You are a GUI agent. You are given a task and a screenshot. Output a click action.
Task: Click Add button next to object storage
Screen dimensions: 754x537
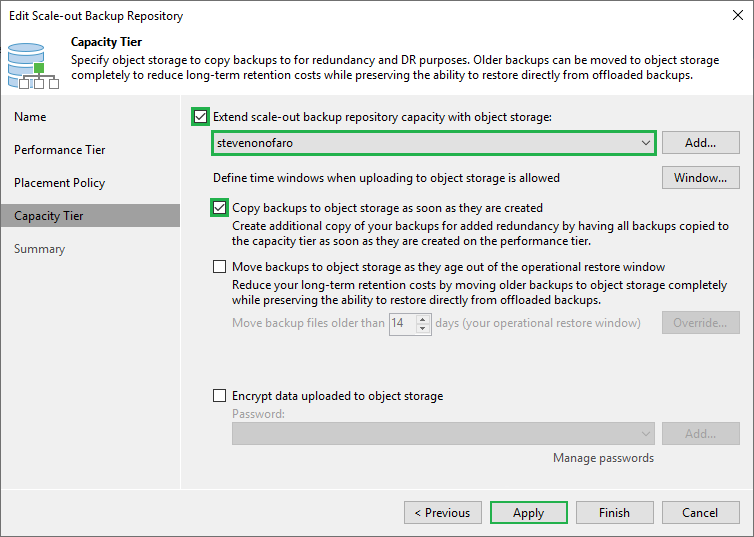(700, 143)
